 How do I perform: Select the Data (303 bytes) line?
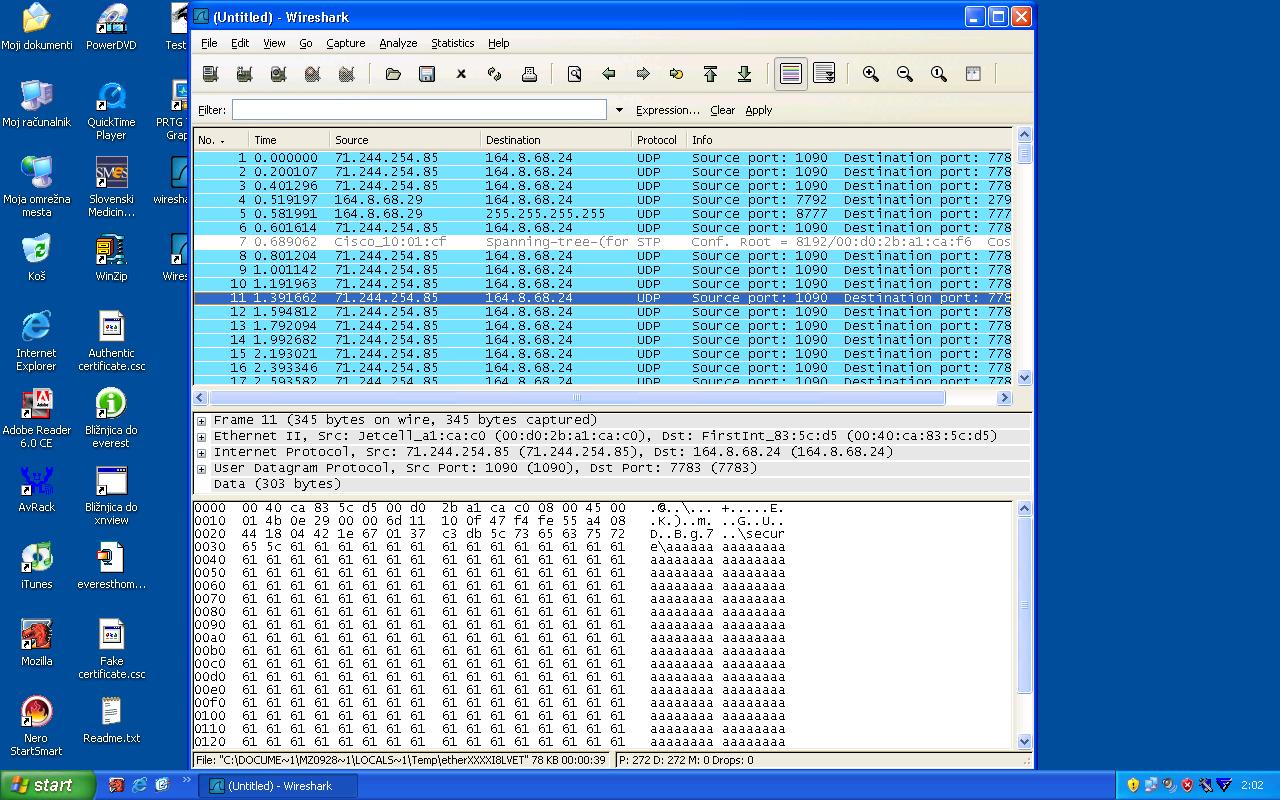click(x=277, y=484)
